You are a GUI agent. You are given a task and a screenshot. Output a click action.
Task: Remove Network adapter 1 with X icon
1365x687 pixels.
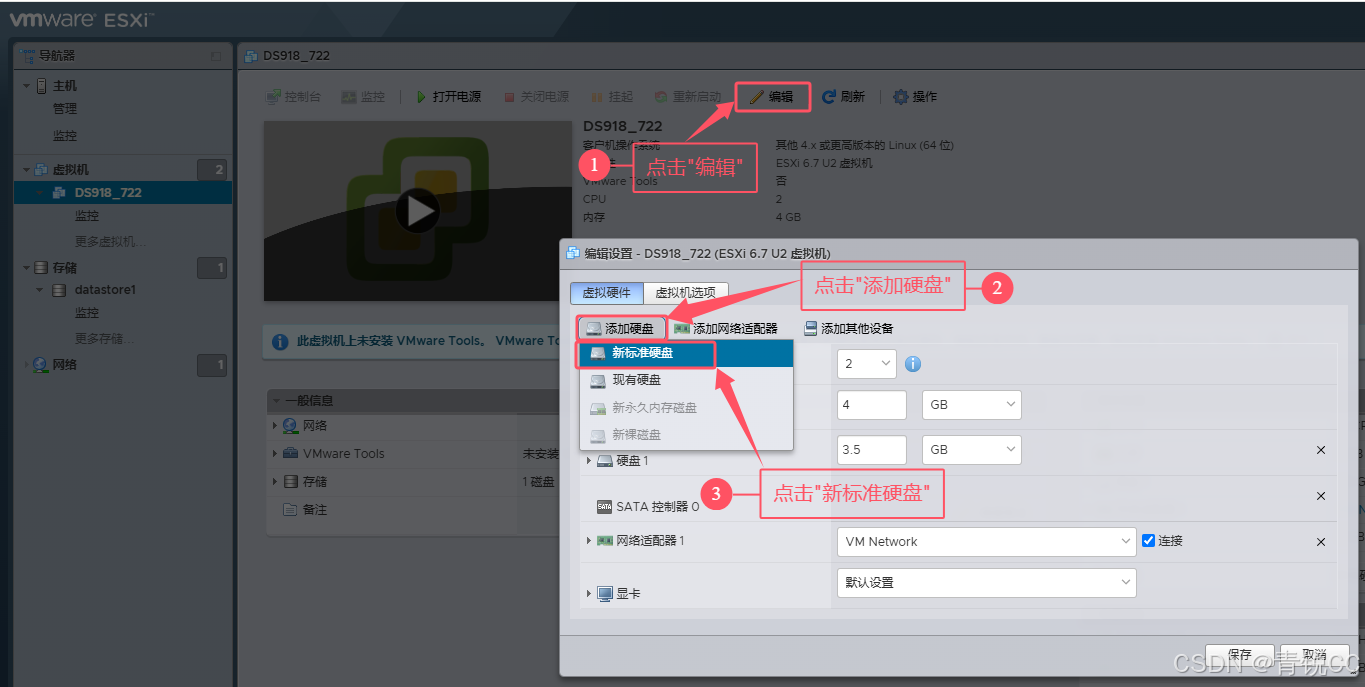1320,542
